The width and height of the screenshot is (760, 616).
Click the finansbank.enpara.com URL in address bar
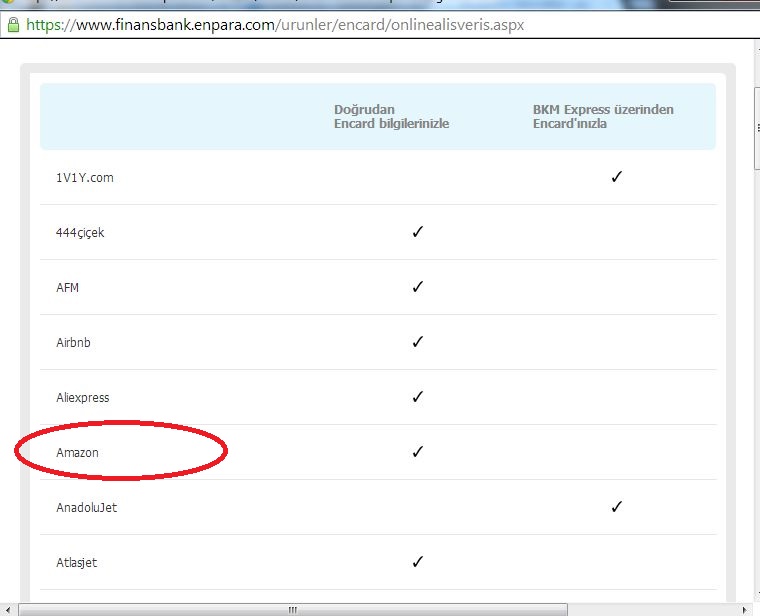pos(275,24)
